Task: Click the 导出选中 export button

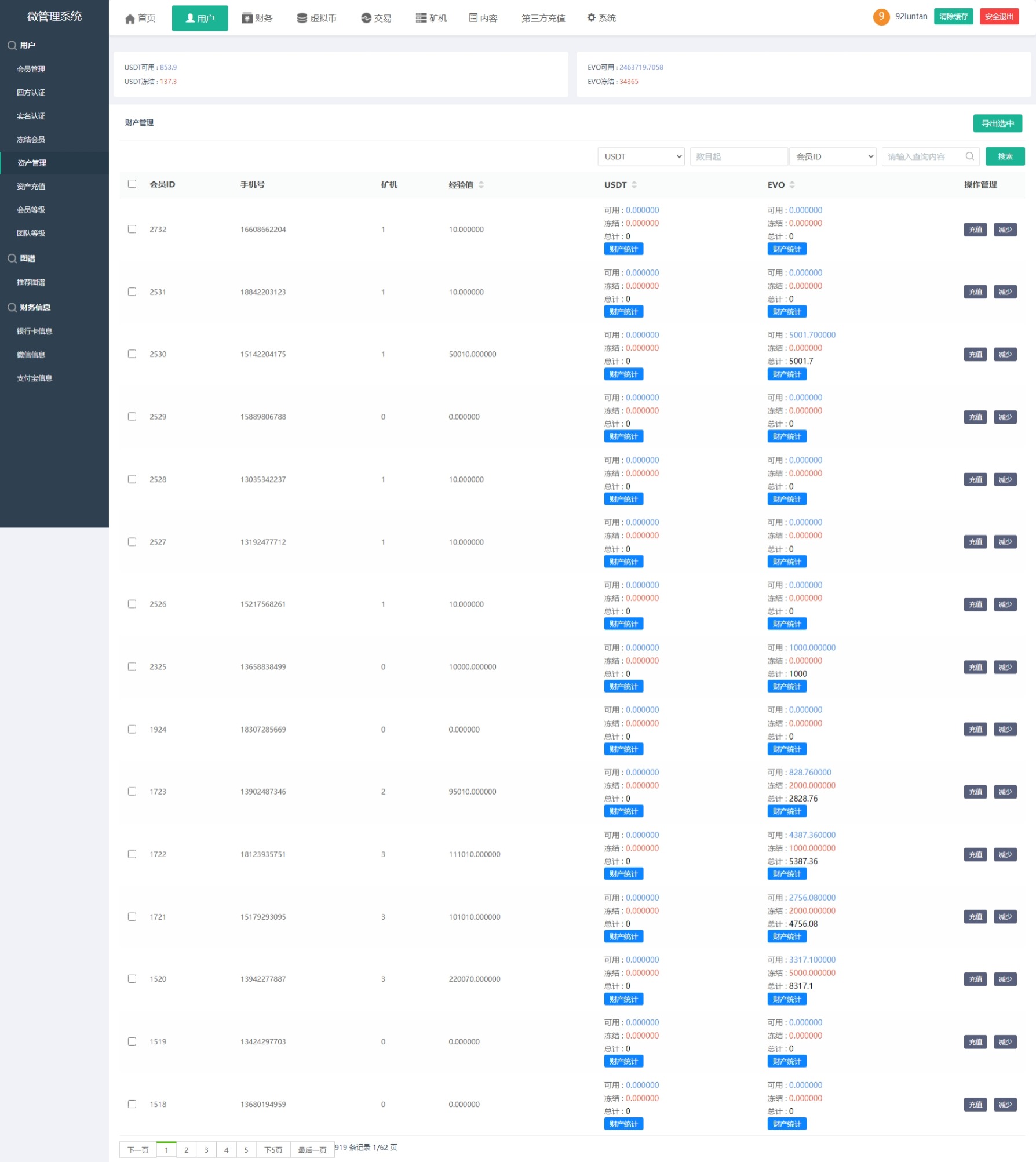Action: coord(997,123)
